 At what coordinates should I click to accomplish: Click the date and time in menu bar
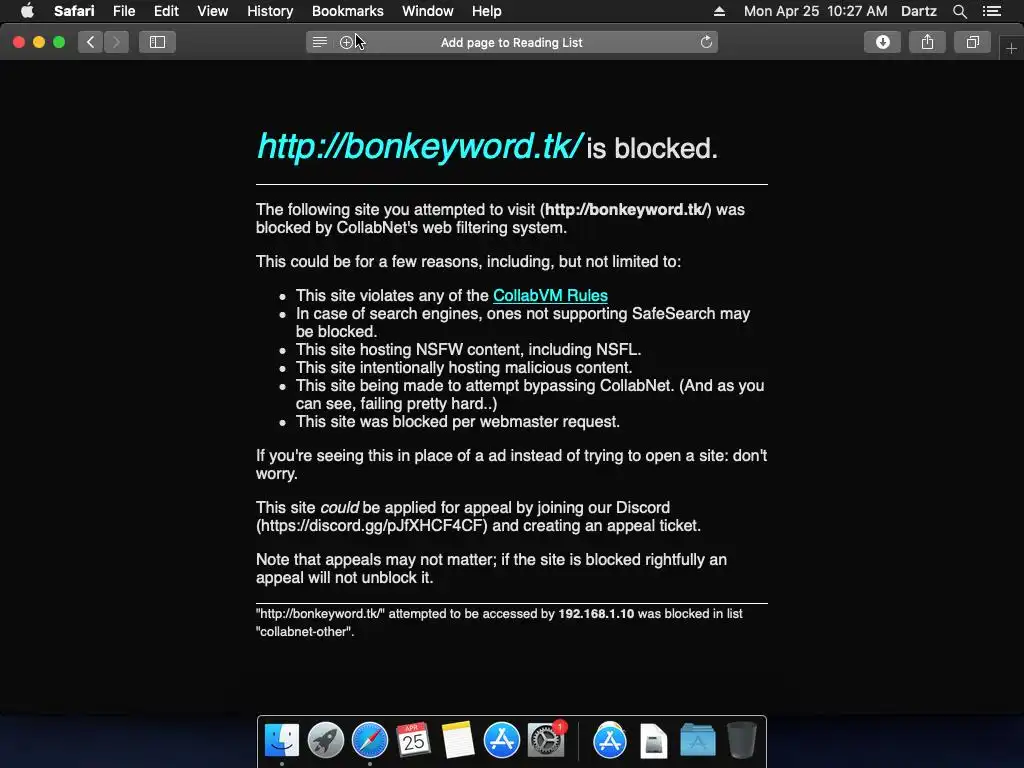click(x=816, y=11)
